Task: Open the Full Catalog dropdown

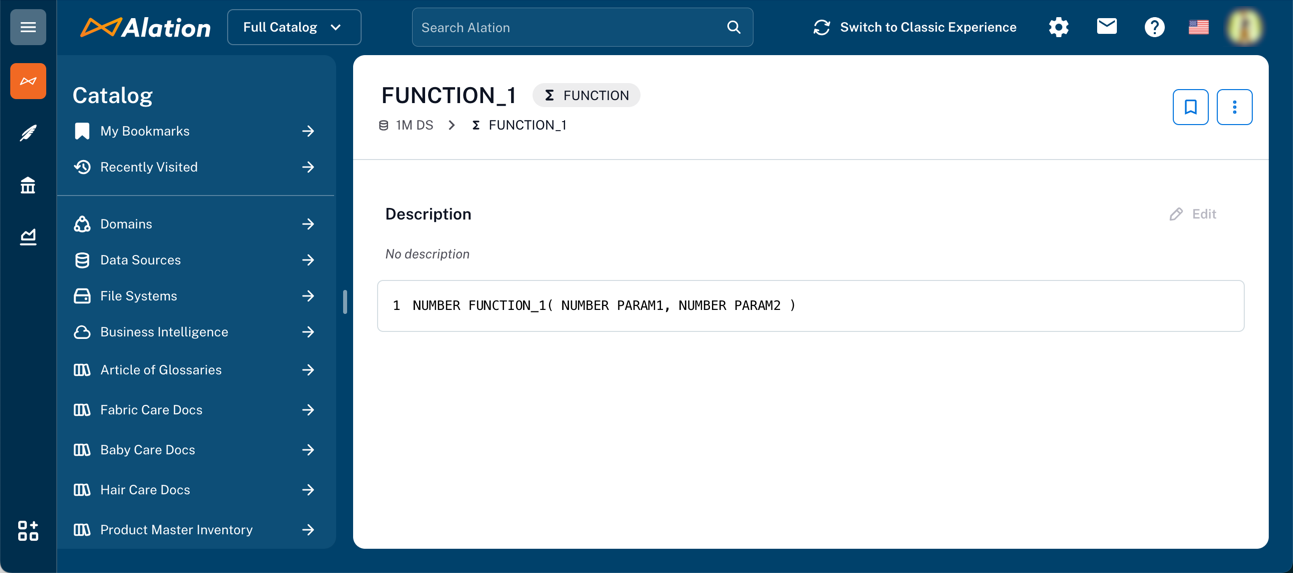Action: (x=294, y=27)
